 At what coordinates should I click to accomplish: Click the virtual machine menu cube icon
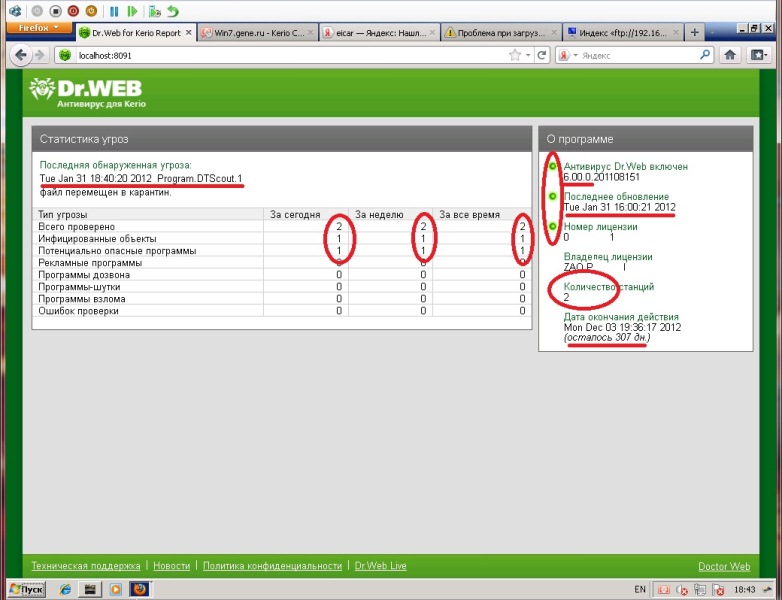[15, 10]
